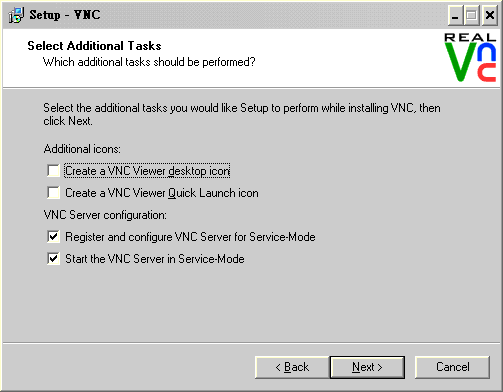Cancel the VNC setup
The image size is (503, 392).
(452, 367)
